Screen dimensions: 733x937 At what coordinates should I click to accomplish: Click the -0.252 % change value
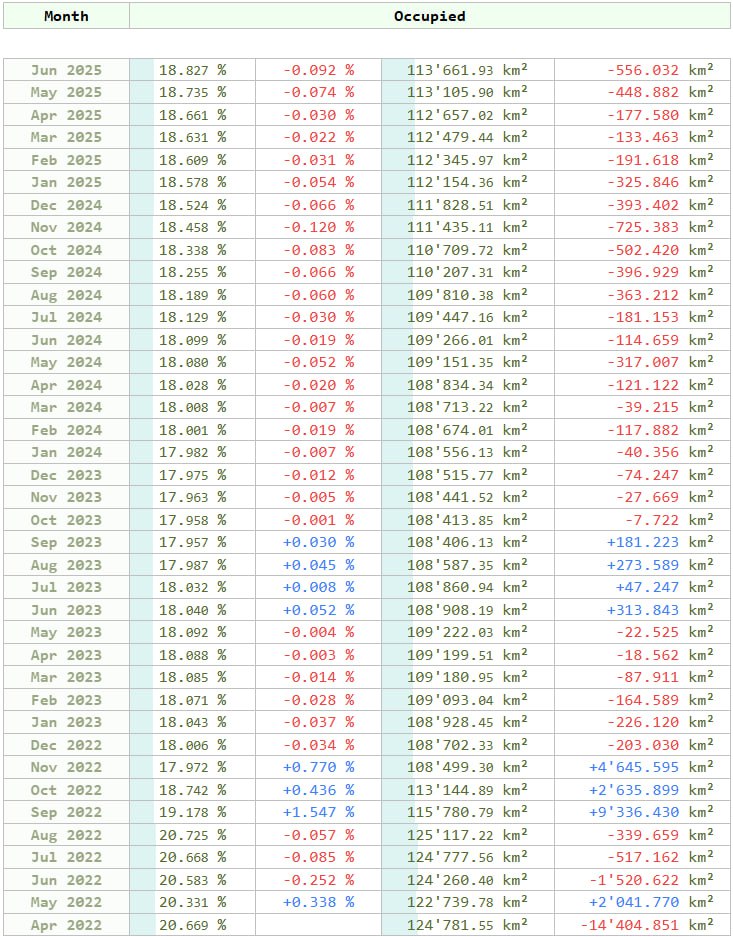pos(318,880)
